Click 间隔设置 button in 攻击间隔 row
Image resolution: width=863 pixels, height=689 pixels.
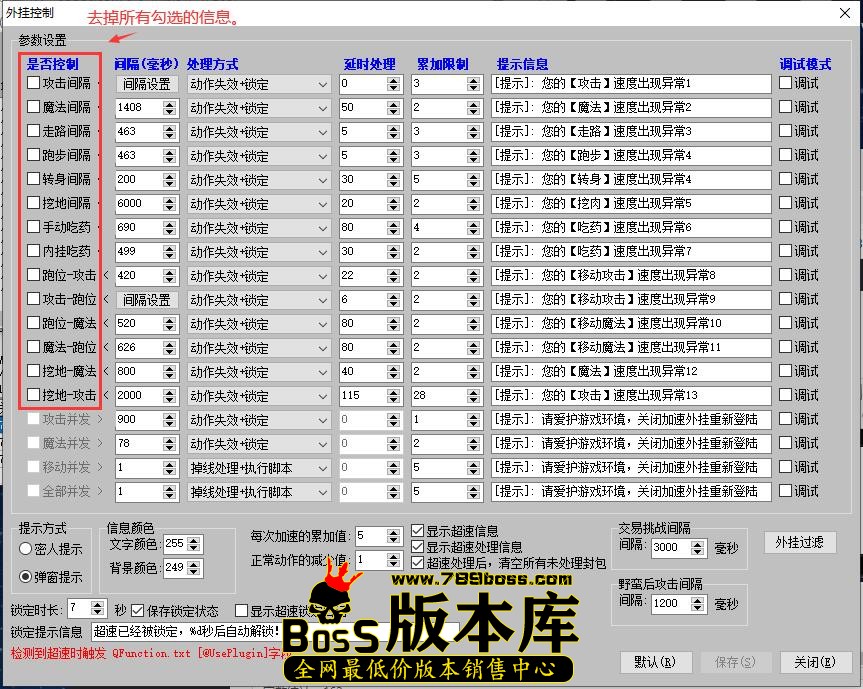(146, 84)
